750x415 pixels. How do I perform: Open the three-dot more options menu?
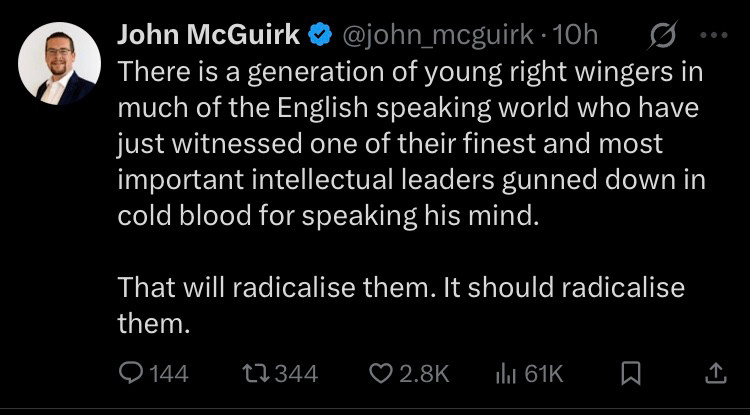(710, 35)
